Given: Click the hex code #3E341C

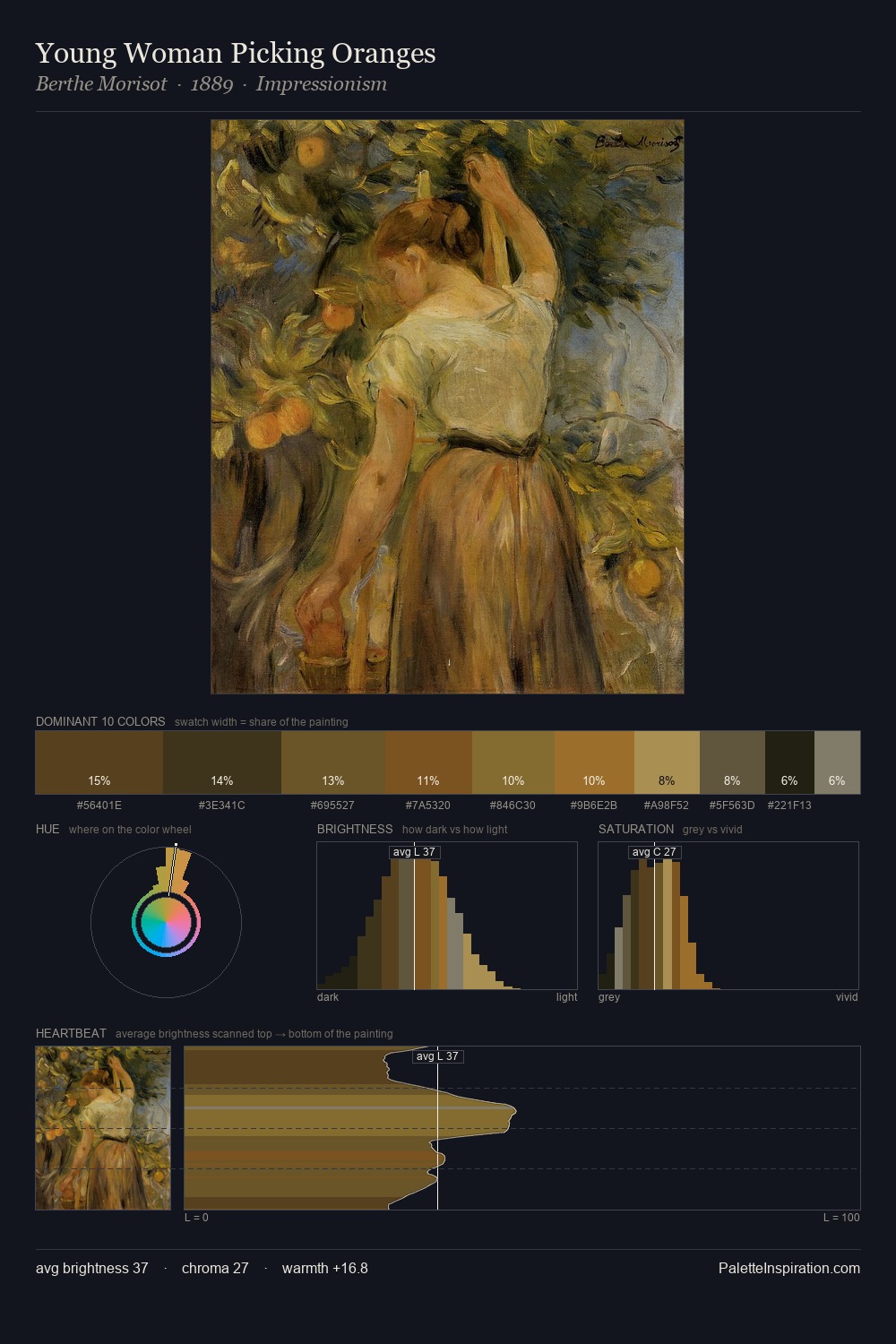Looking at the screenshot, I should [x=222, y=806].
